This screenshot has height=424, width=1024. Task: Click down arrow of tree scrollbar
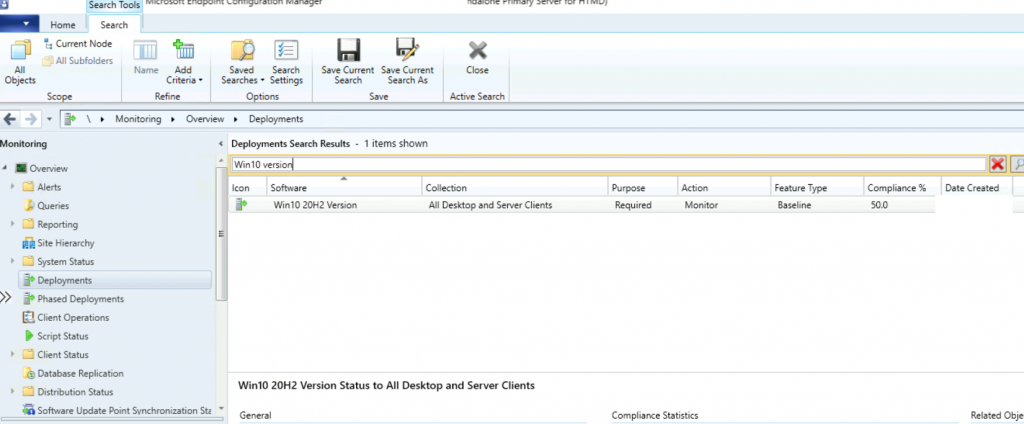click(x=221, y=408)
